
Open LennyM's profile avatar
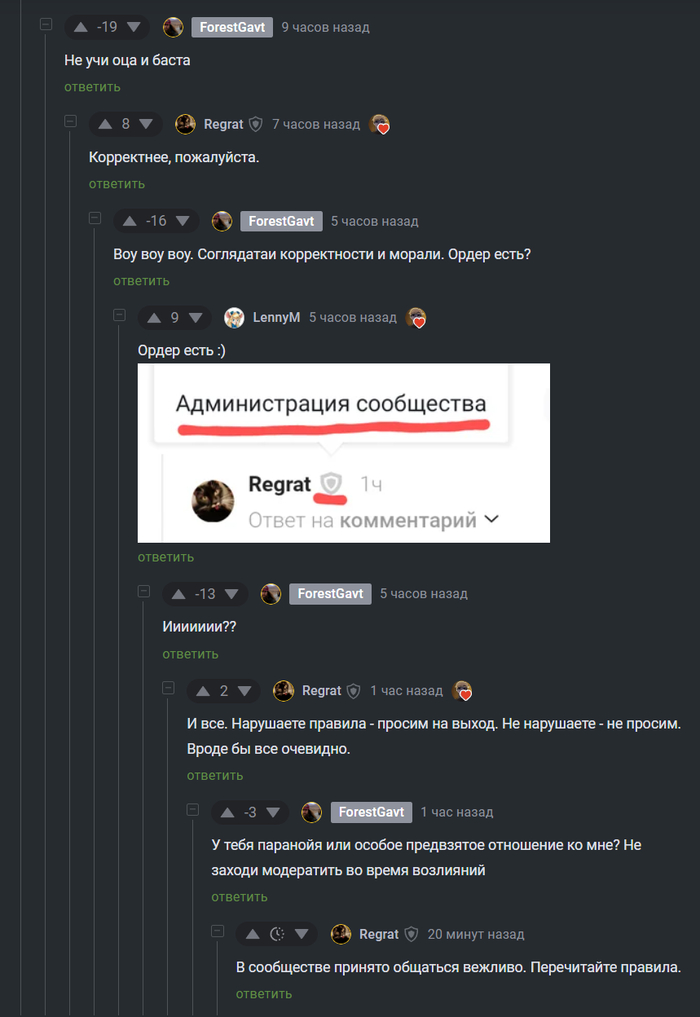(234, 318)
